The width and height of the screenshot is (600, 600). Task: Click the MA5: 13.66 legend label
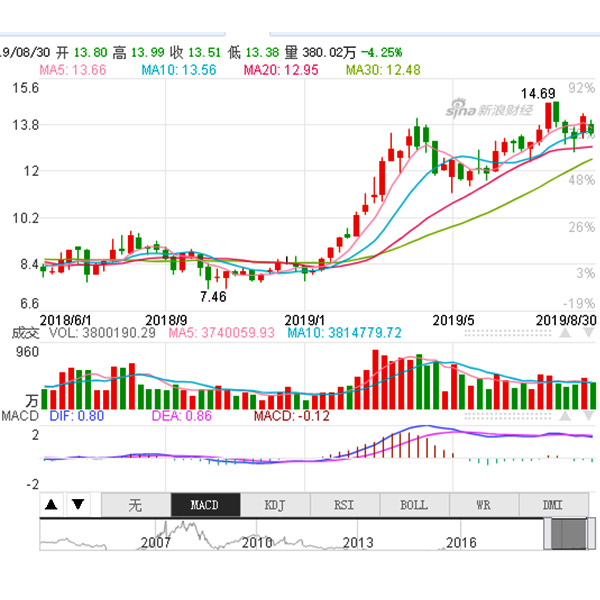[73, 70]
